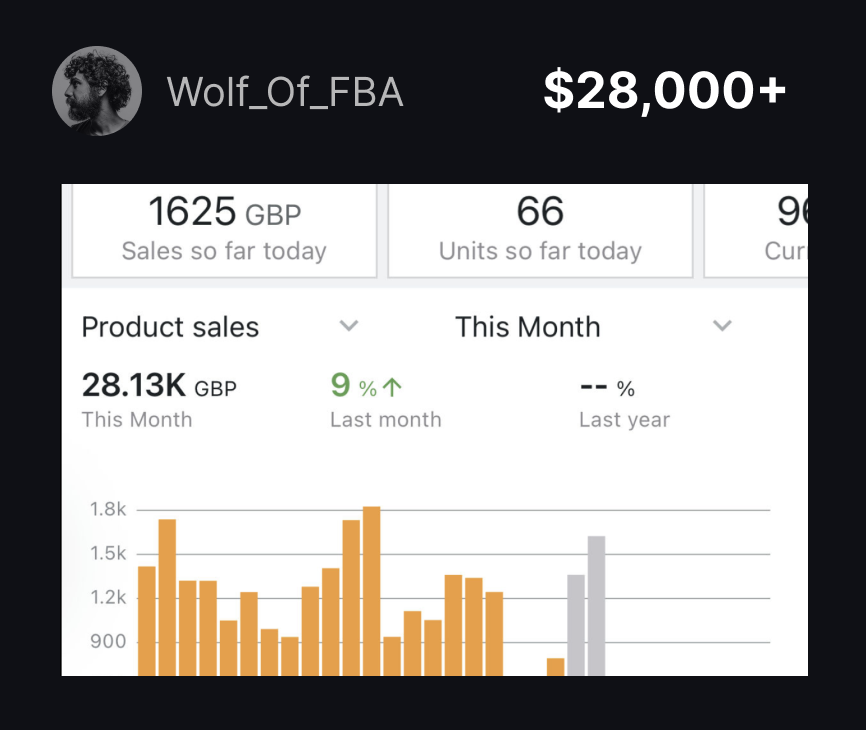Open the Wolf_Of_FBA username link
The width and height of the screenshot is (866, 730).
pyautogui.click(x=285, y=92)
